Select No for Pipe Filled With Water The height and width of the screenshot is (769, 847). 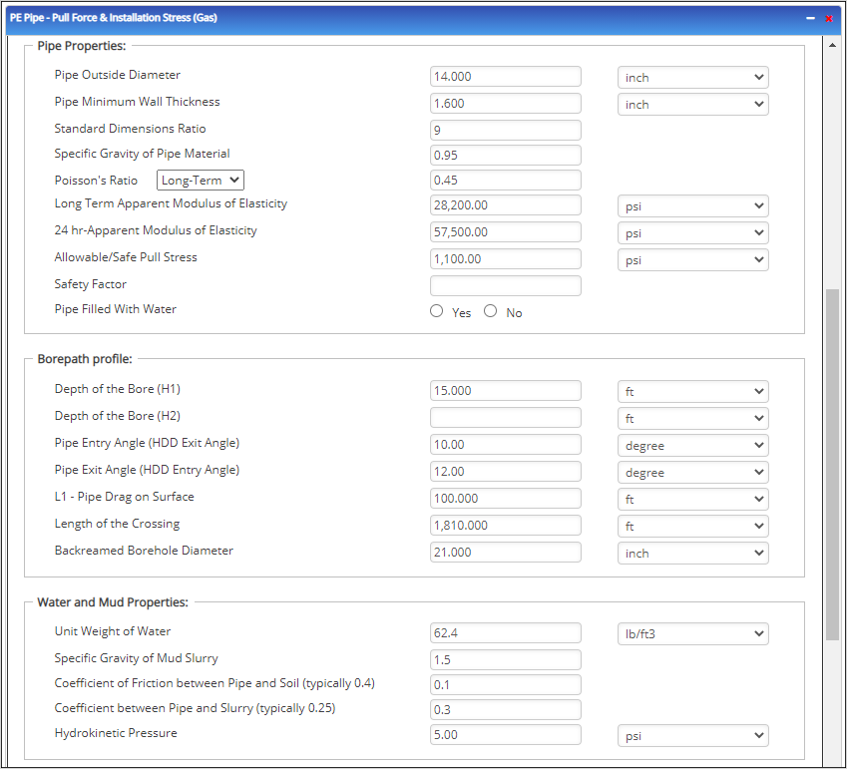pyautogui.click(x=490, y=311)
